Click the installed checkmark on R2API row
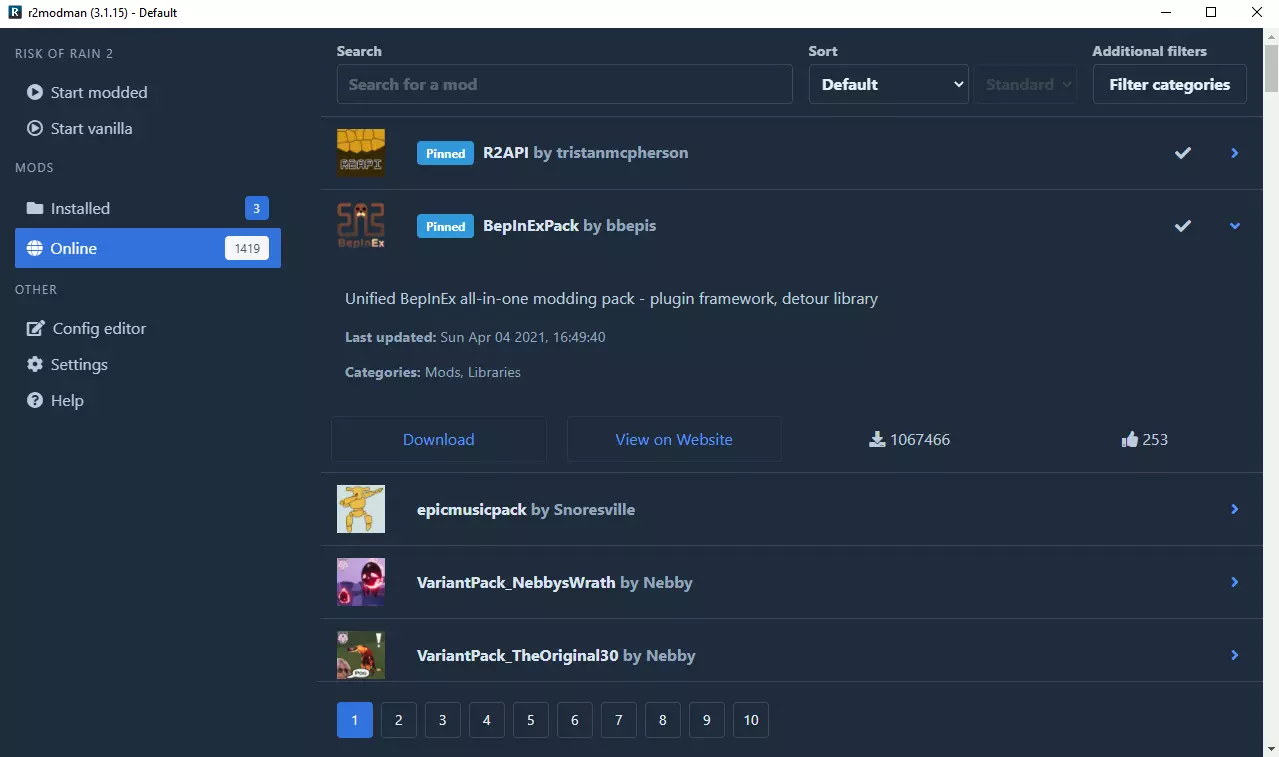 coord(1183,153)
